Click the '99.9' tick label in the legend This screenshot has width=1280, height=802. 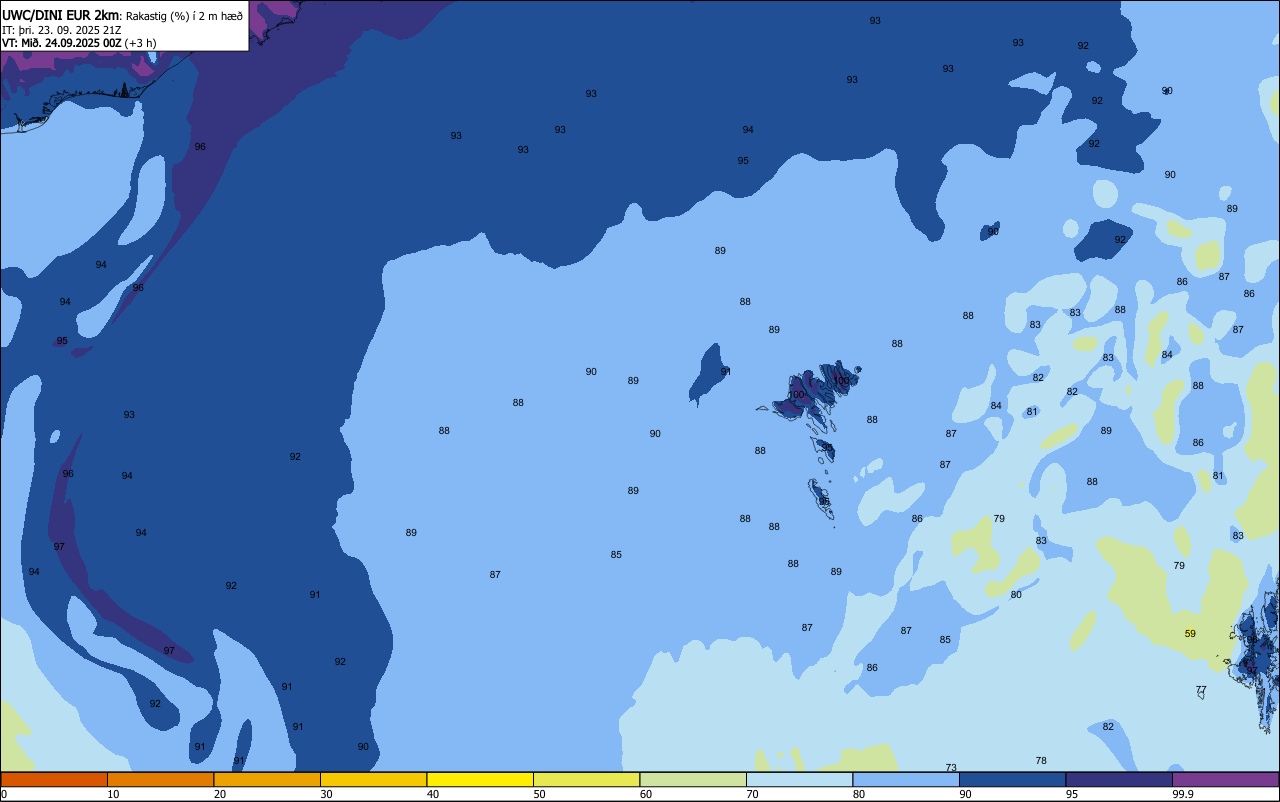(1182, 794)
